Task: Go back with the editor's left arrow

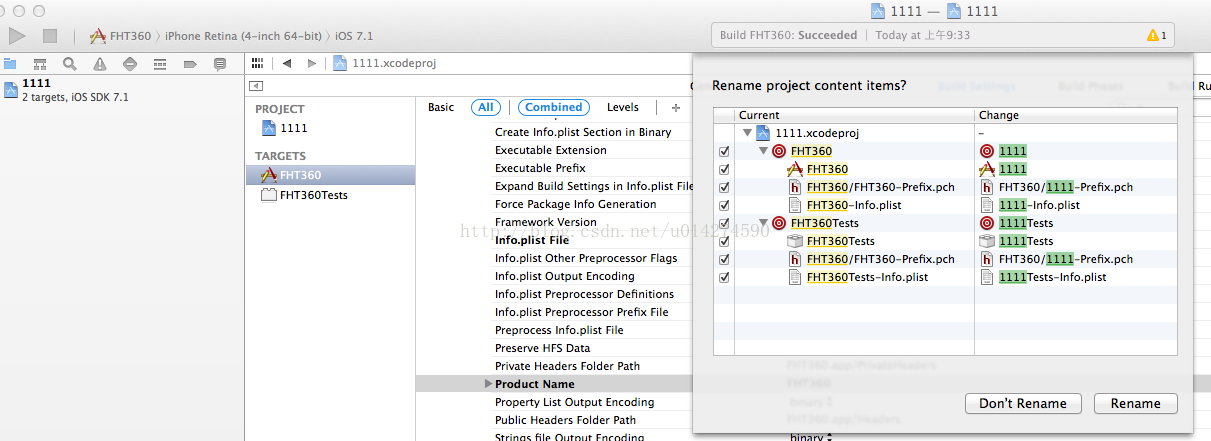Action: [x=287, y=63]
